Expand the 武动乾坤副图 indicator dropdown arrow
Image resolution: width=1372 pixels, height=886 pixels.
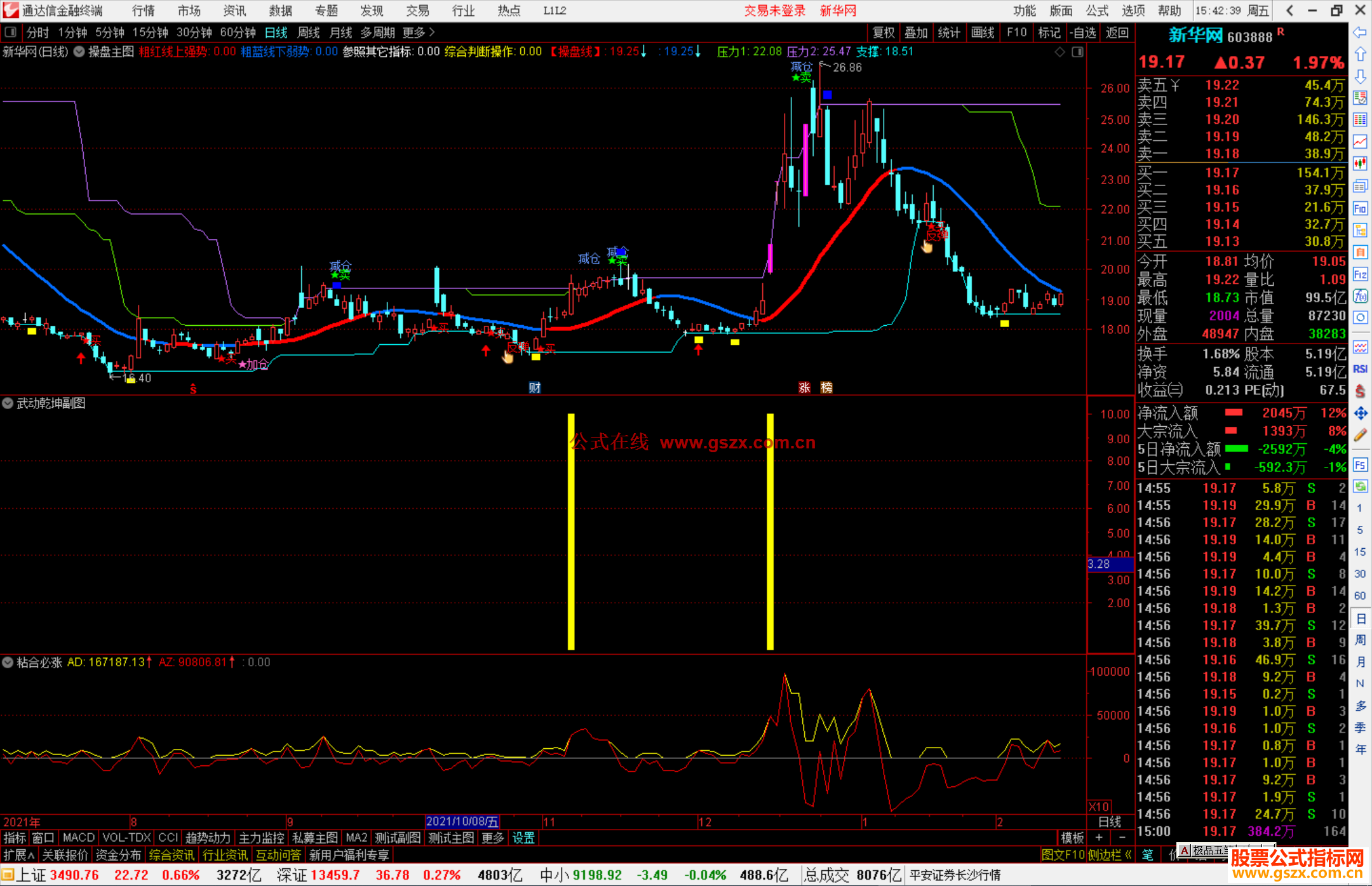pyautogui.click(x=8, y=403)
